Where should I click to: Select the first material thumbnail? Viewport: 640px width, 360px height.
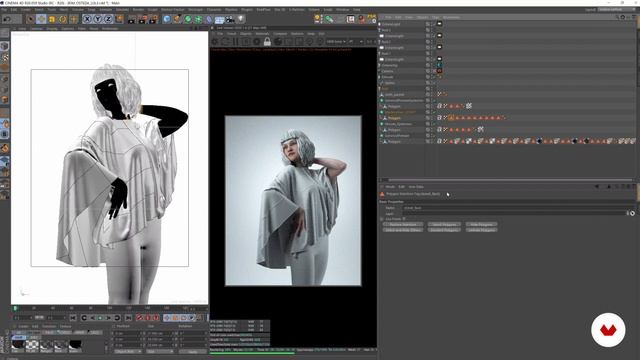tap(18, 345)
